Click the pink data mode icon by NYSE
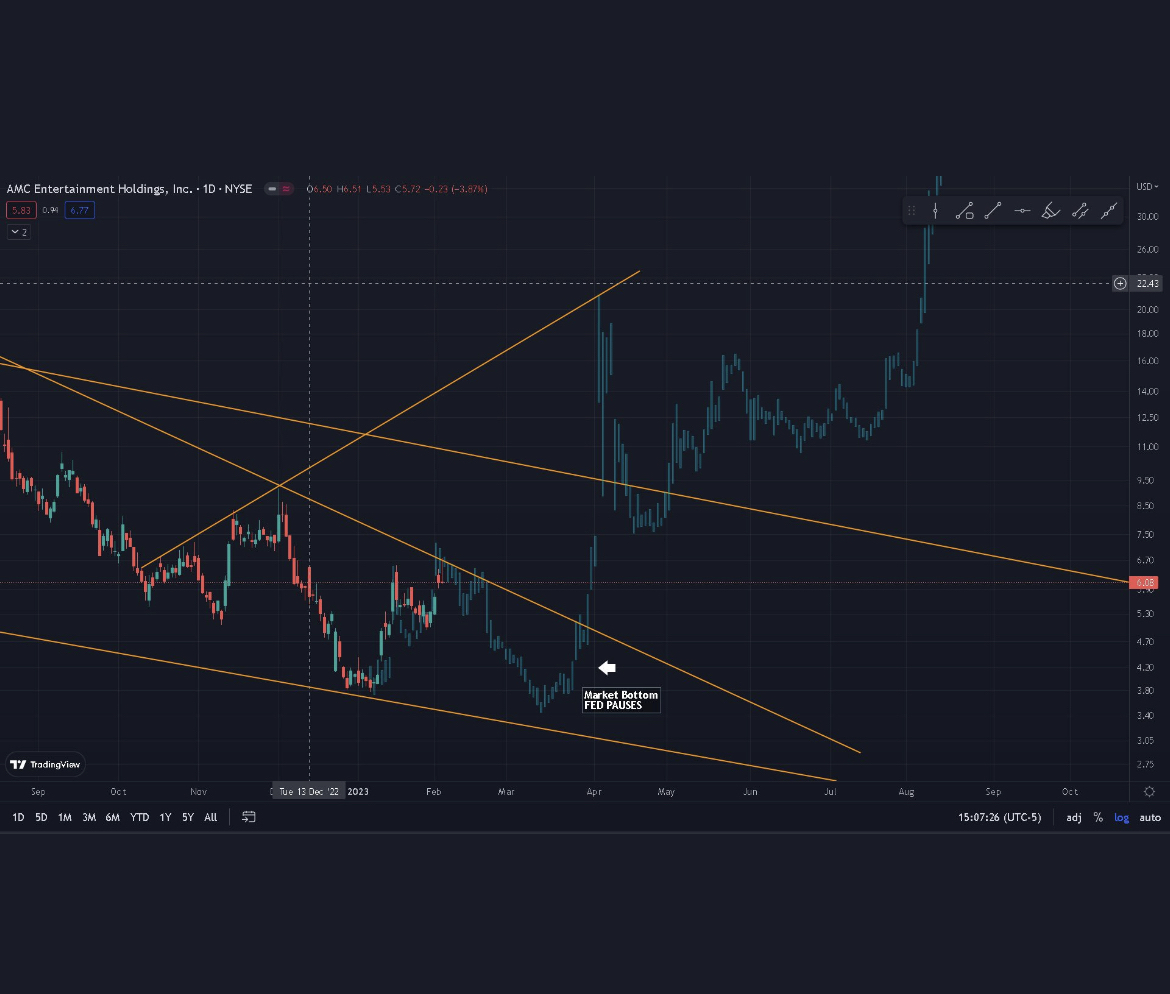The image size is (1170, 994). (286, 189)
